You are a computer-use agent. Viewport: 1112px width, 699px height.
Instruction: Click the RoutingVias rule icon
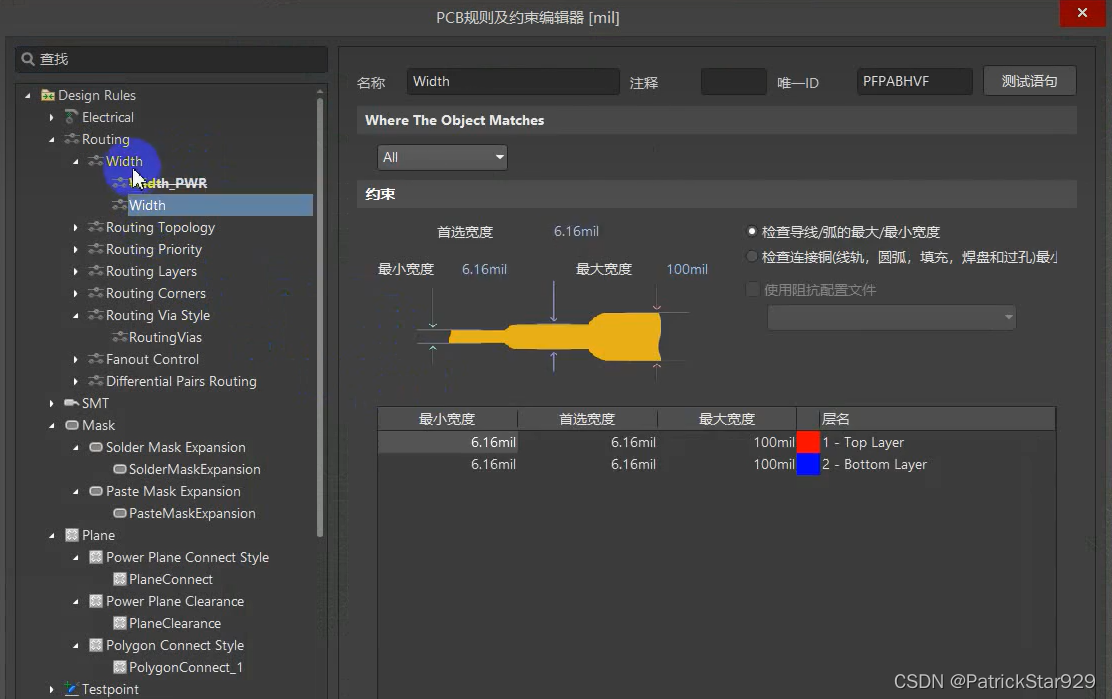point(119,337)
